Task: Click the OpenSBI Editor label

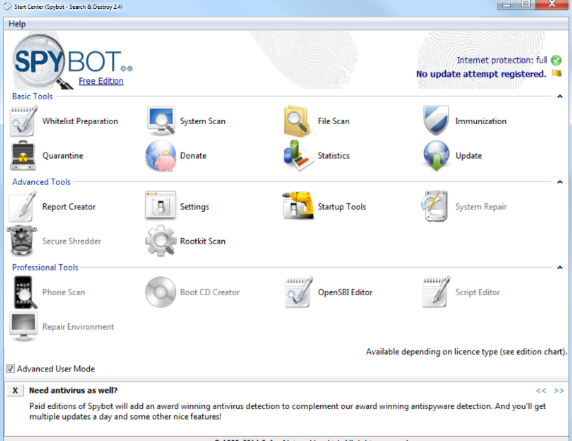Action: tap(345, 292)
